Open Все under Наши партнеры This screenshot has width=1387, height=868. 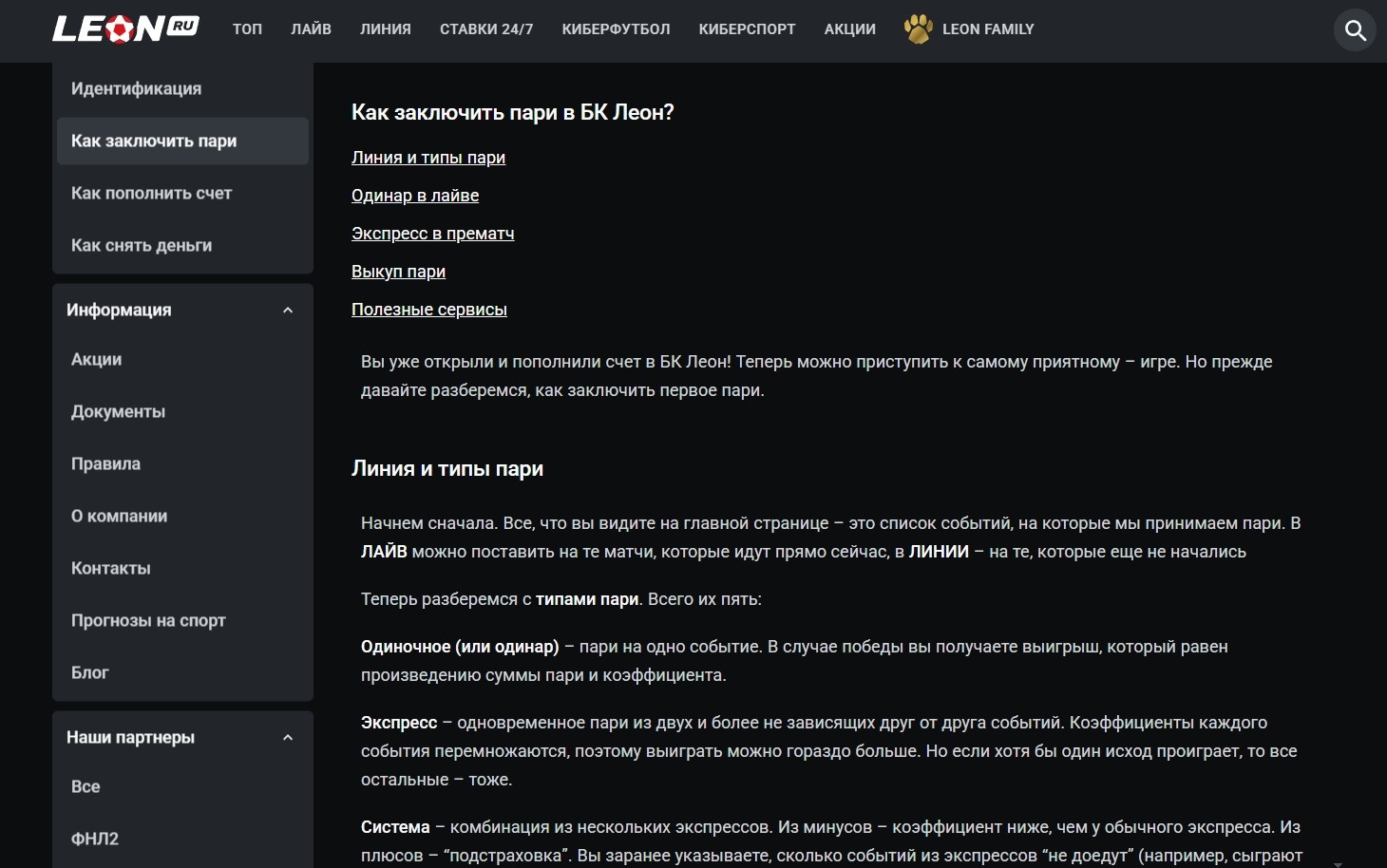[x=182, y=786]
